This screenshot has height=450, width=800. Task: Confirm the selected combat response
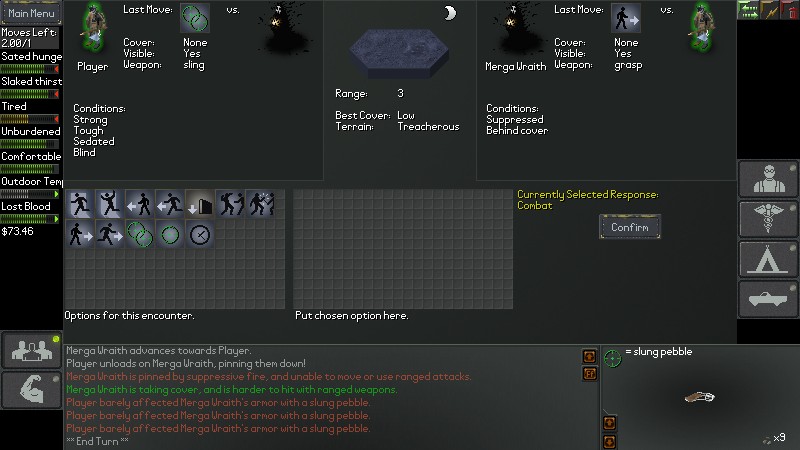[x=630, y=227]
